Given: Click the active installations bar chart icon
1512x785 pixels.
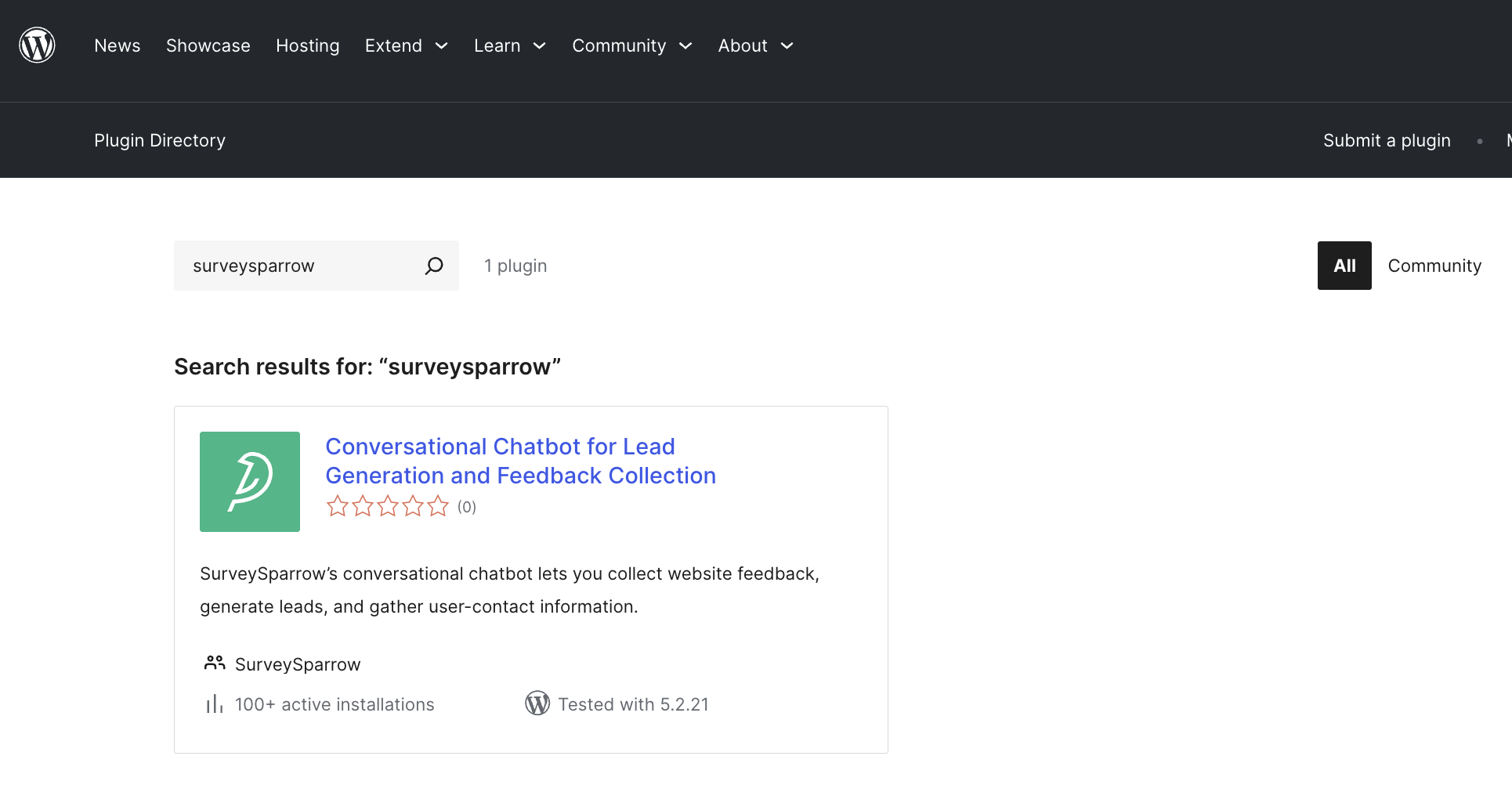Looking at the screenshot, I should [x=214, y=704].
